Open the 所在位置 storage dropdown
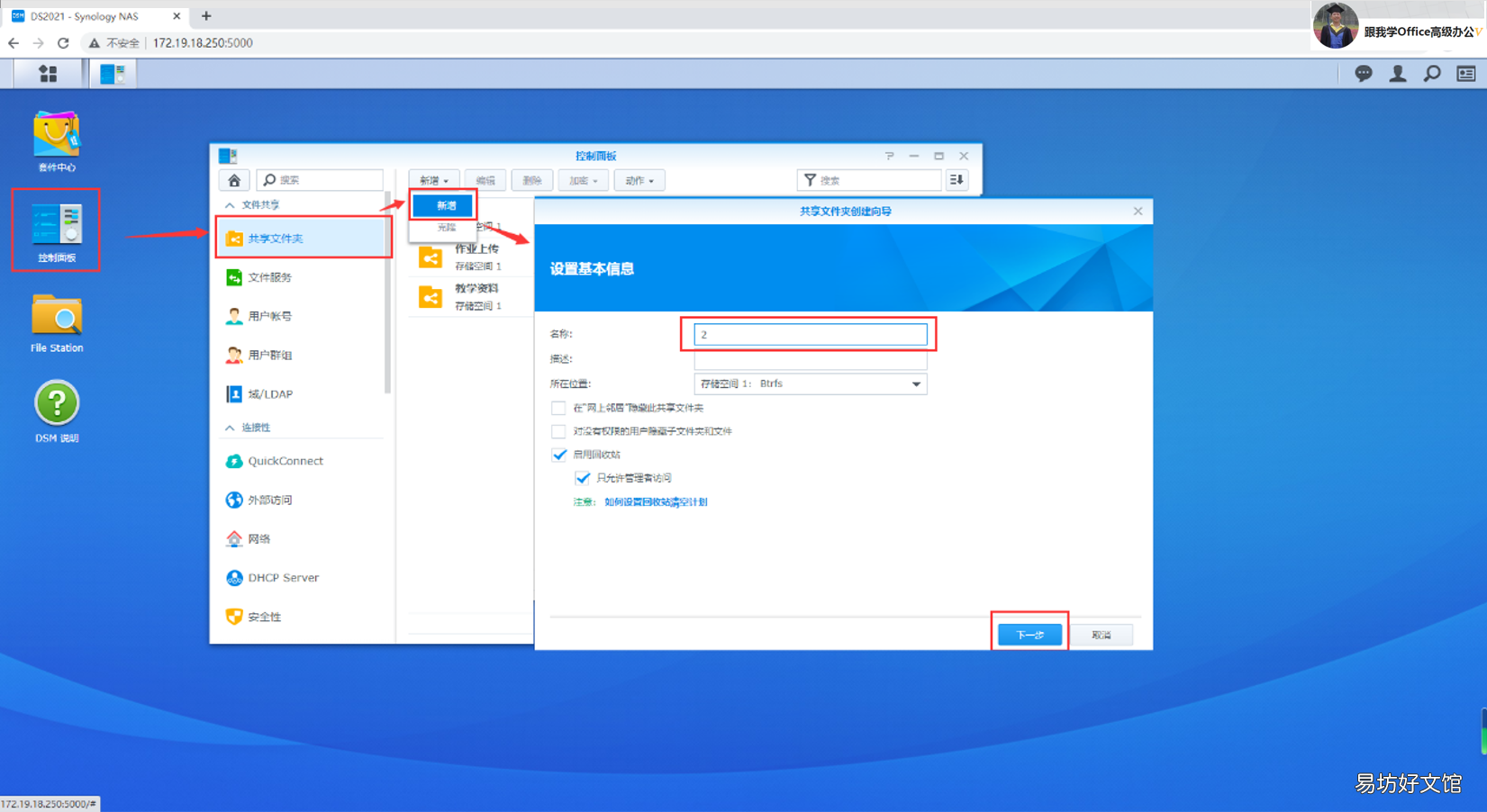Image resolution: width=1487 pixels, height=812 pixels. pos(810,383)
